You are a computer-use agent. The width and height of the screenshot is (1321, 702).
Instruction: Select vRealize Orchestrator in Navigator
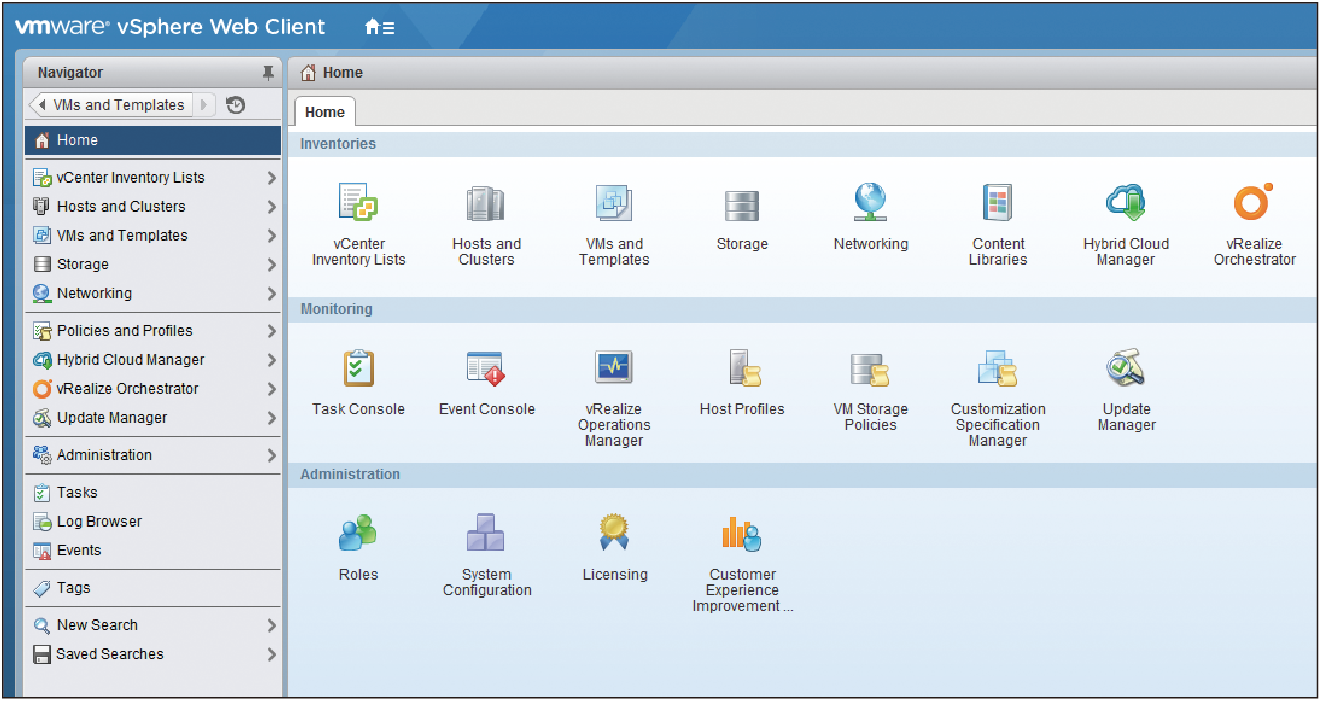152,389
